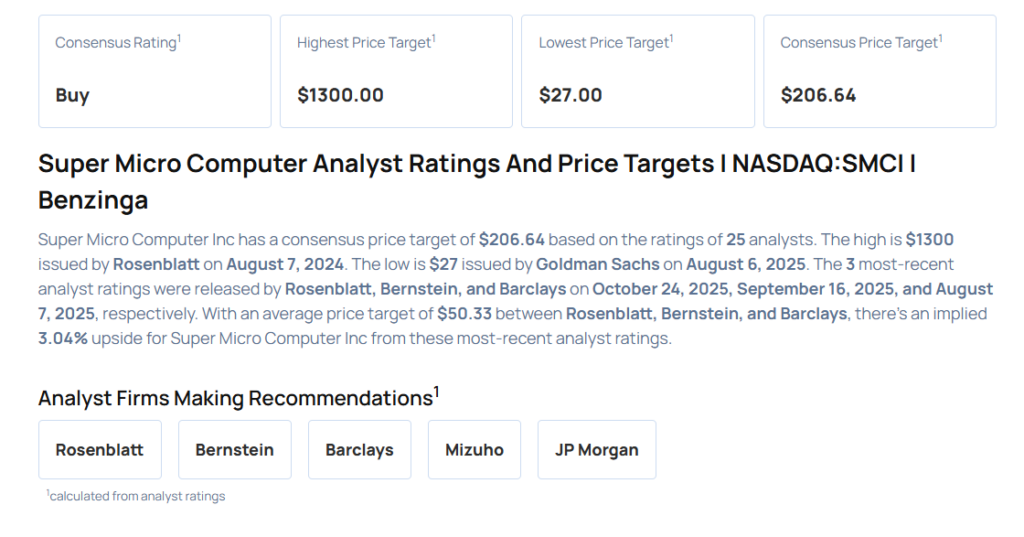Click the Analyst Firms Making Recommendations heading
The image size is (1024, 537).
coord(238,398)
